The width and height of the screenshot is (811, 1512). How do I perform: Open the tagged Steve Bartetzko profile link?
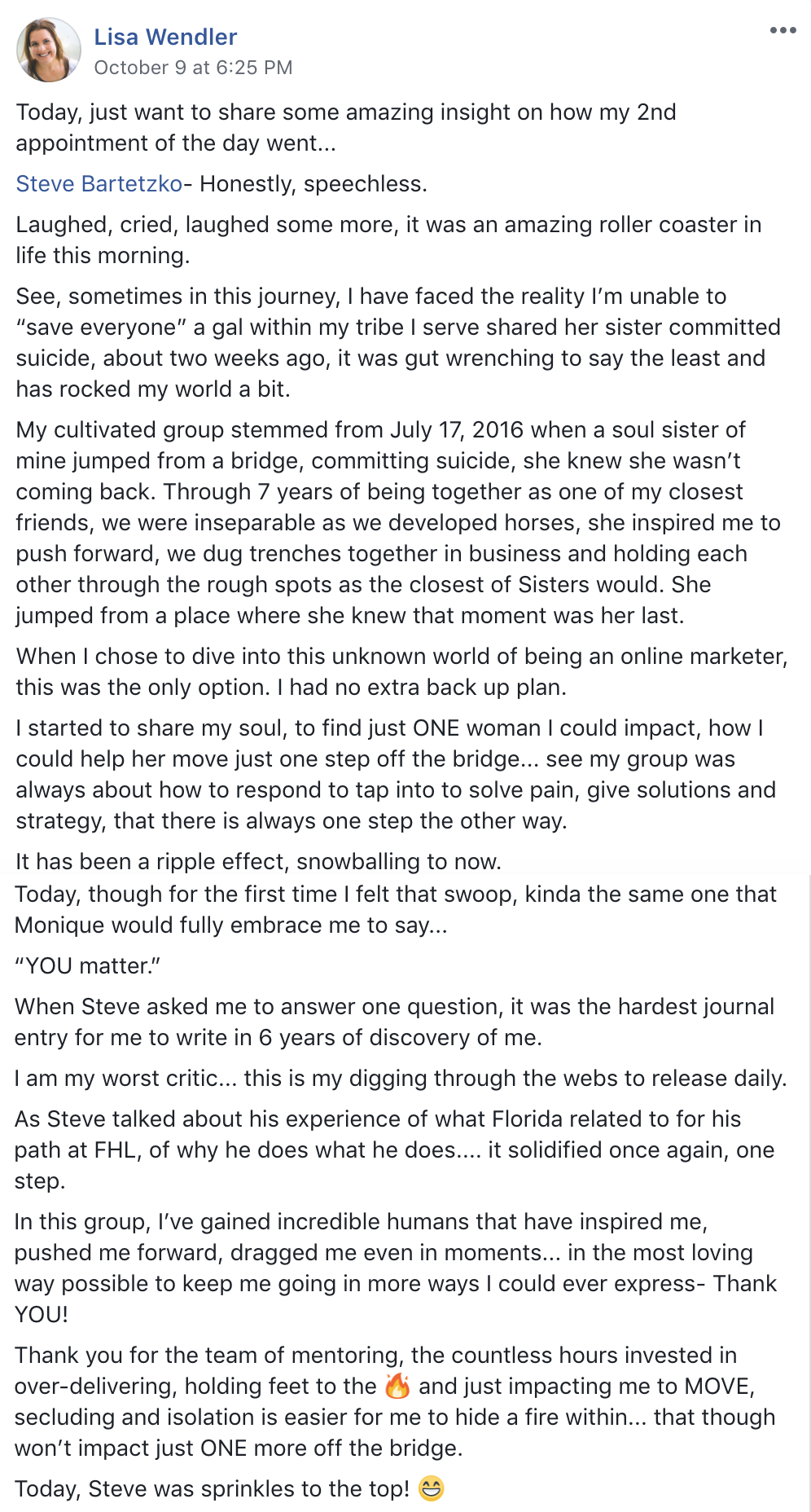pyautogui.click(x=99, y=184)
